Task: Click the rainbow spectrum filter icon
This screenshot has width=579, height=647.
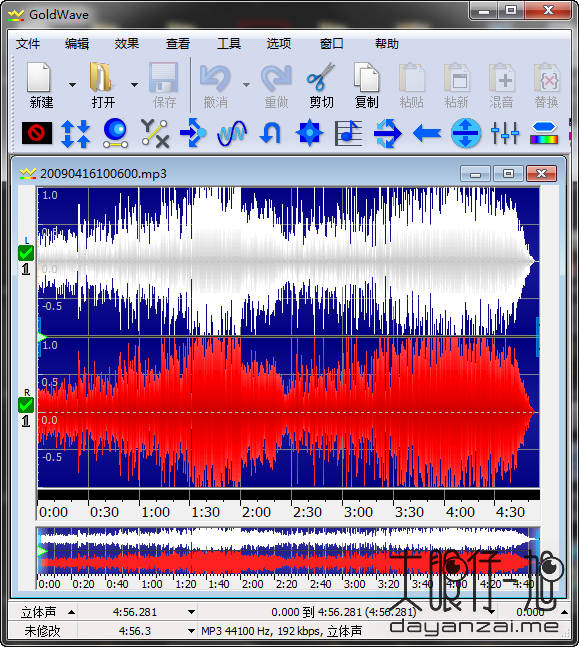Action: click(544, 133)
